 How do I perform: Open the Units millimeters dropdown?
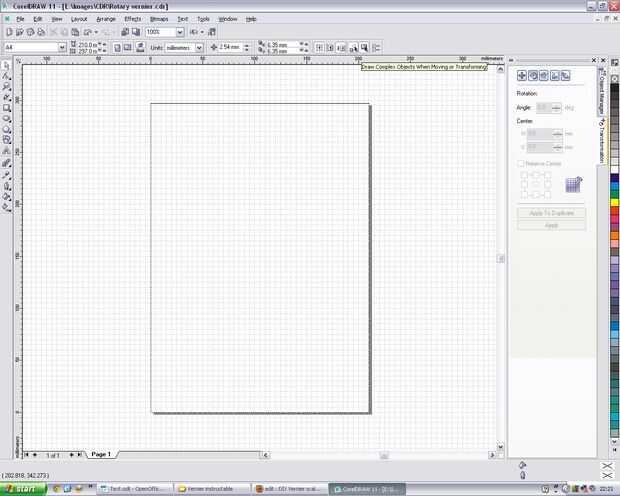(x=199, y=48)
